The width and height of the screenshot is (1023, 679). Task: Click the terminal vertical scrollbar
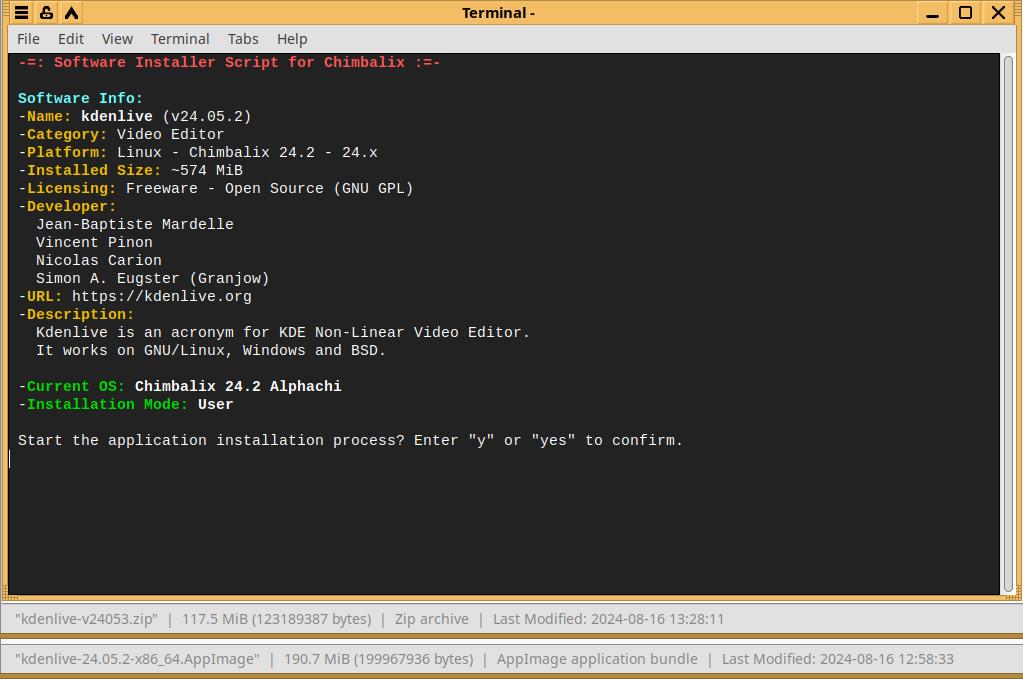click(x=1008, y=324)
